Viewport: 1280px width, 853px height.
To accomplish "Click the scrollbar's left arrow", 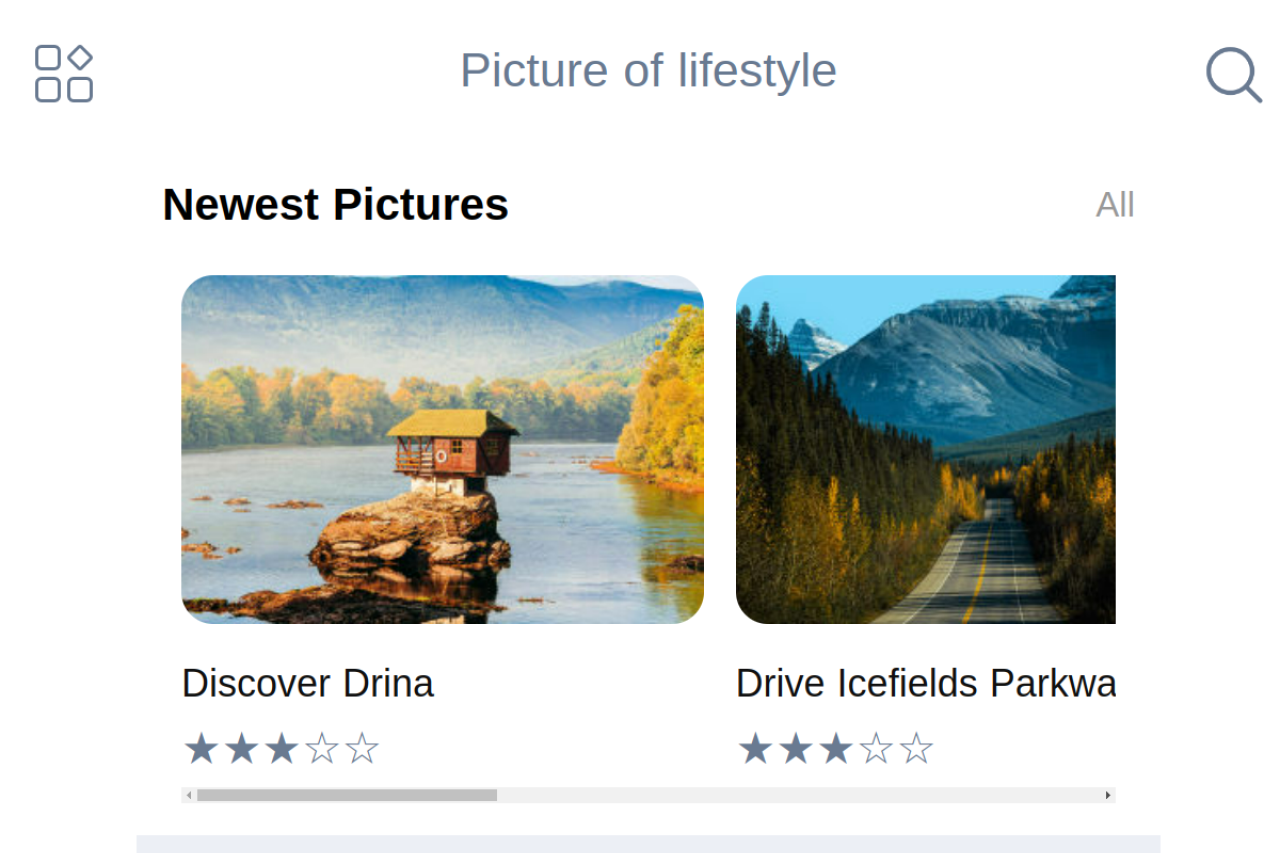I will 189,795.
